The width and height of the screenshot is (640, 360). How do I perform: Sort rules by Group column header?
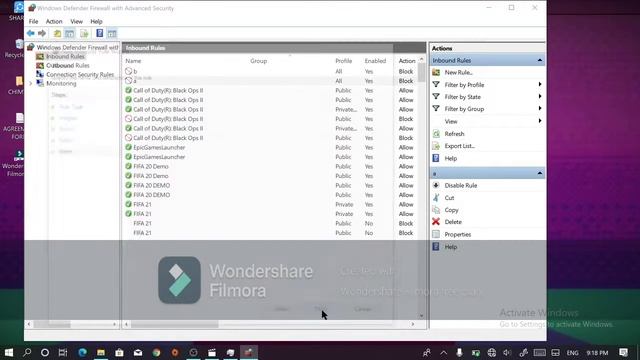point(258,61)
